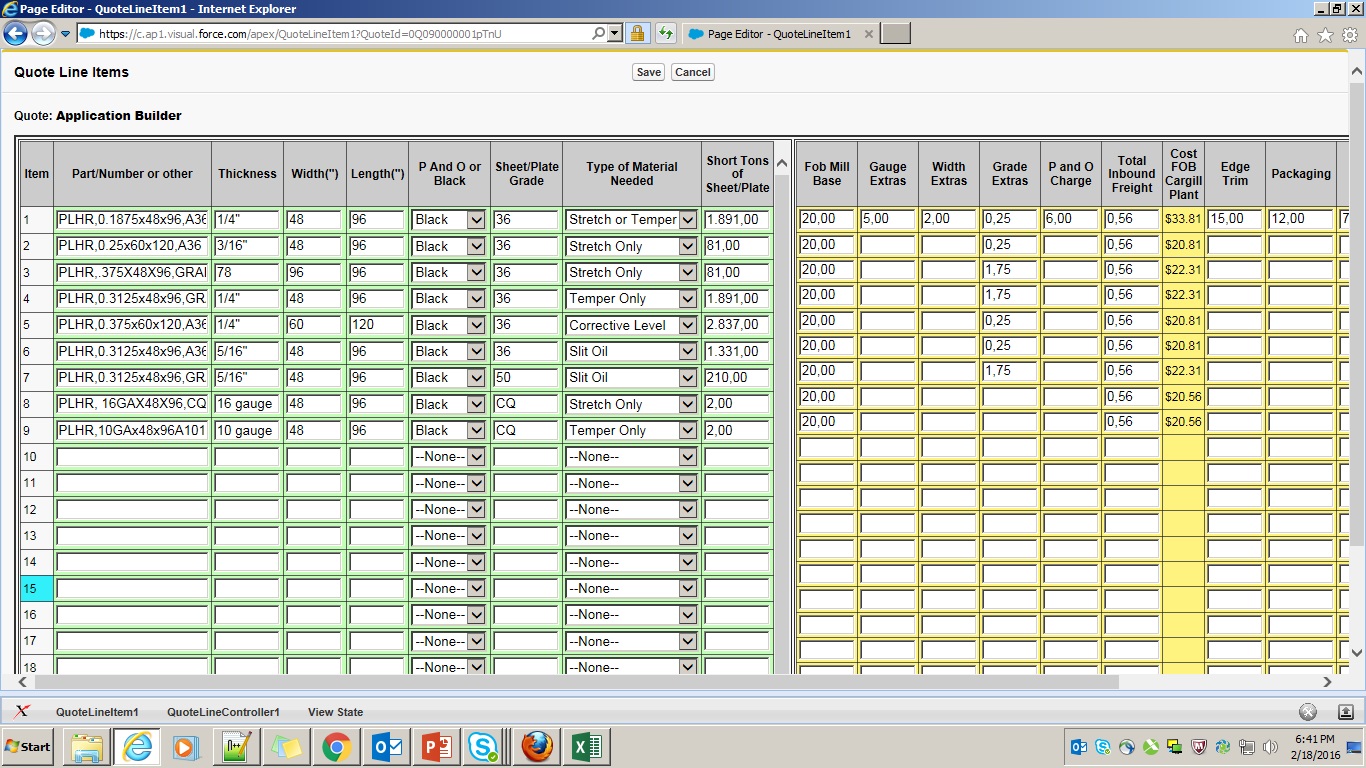Open the browser Home icon
This screenshot has width=1366, height=768.
point(1300,35)
